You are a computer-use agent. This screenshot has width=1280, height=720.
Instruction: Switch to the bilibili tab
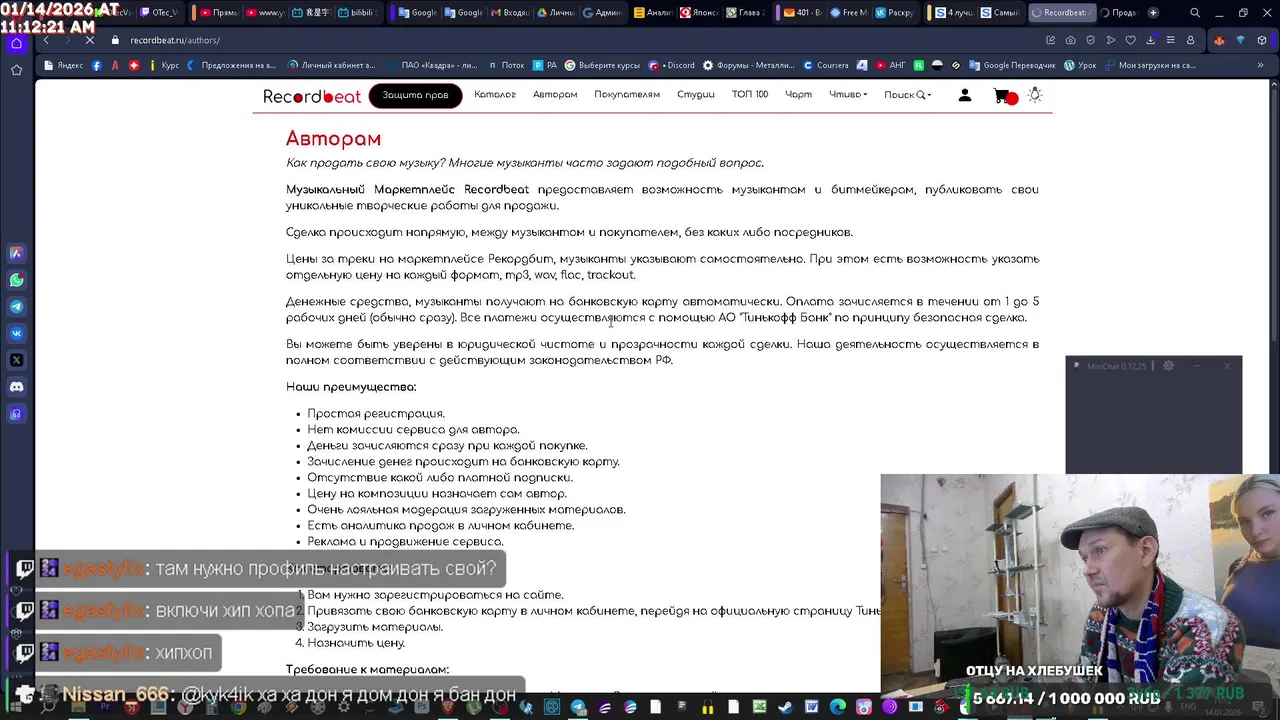[x=358, y=13]
